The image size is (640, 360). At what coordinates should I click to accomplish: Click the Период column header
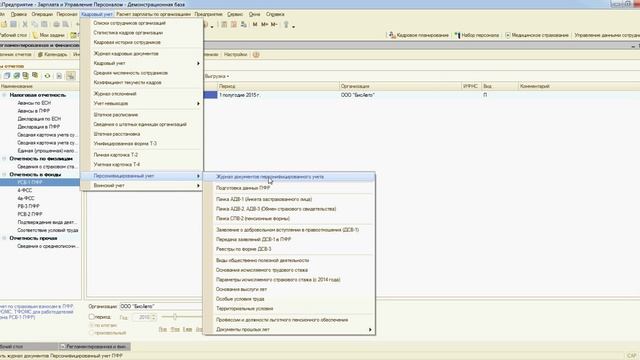tap(278, 87)
